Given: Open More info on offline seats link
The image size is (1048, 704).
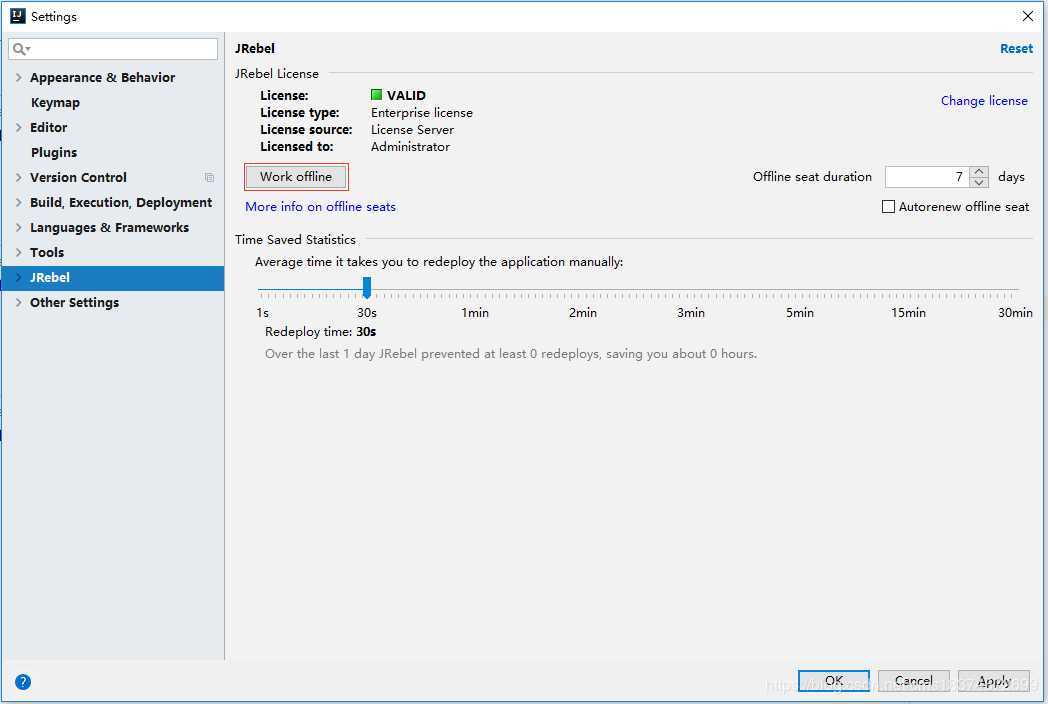Looking at the screenshot, I should point(320,207).
